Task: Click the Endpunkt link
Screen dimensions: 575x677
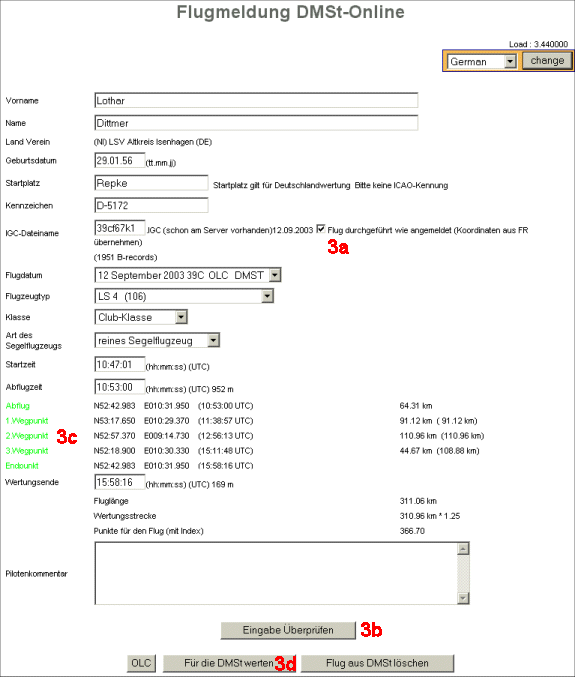Action: (22, 465)
